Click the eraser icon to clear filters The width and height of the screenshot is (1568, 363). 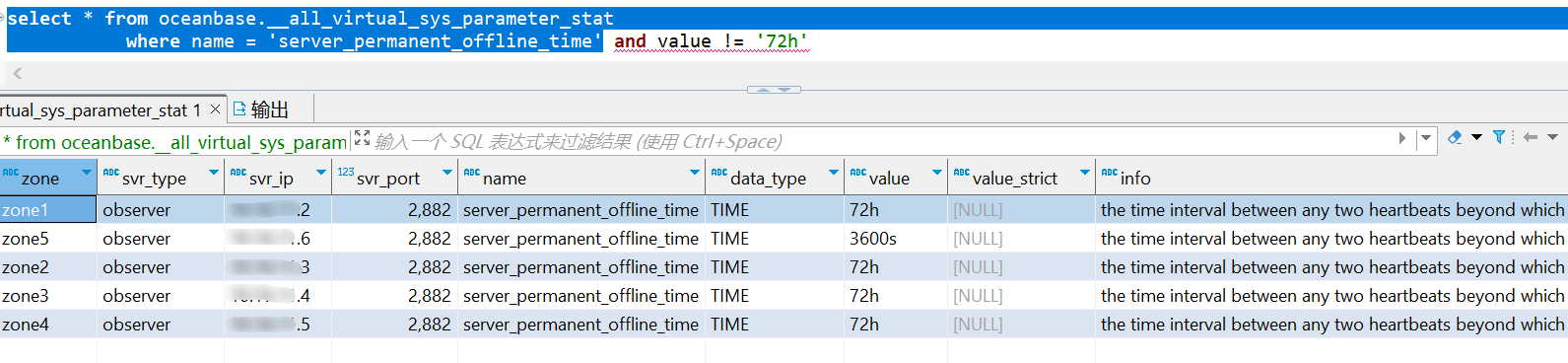coord(1455,138)
